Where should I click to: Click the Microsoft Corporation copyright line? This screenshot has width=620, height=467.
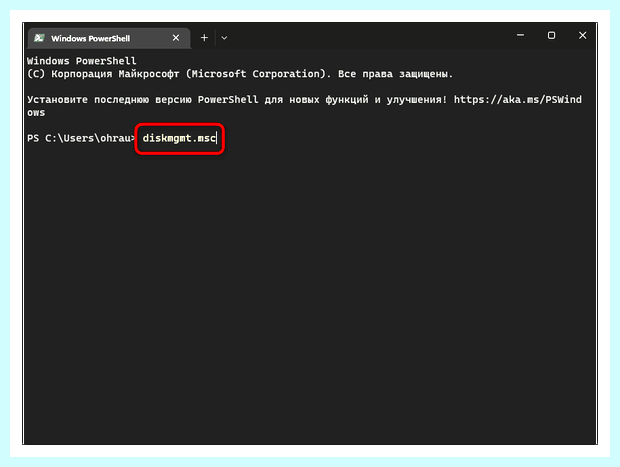point(240,74)
